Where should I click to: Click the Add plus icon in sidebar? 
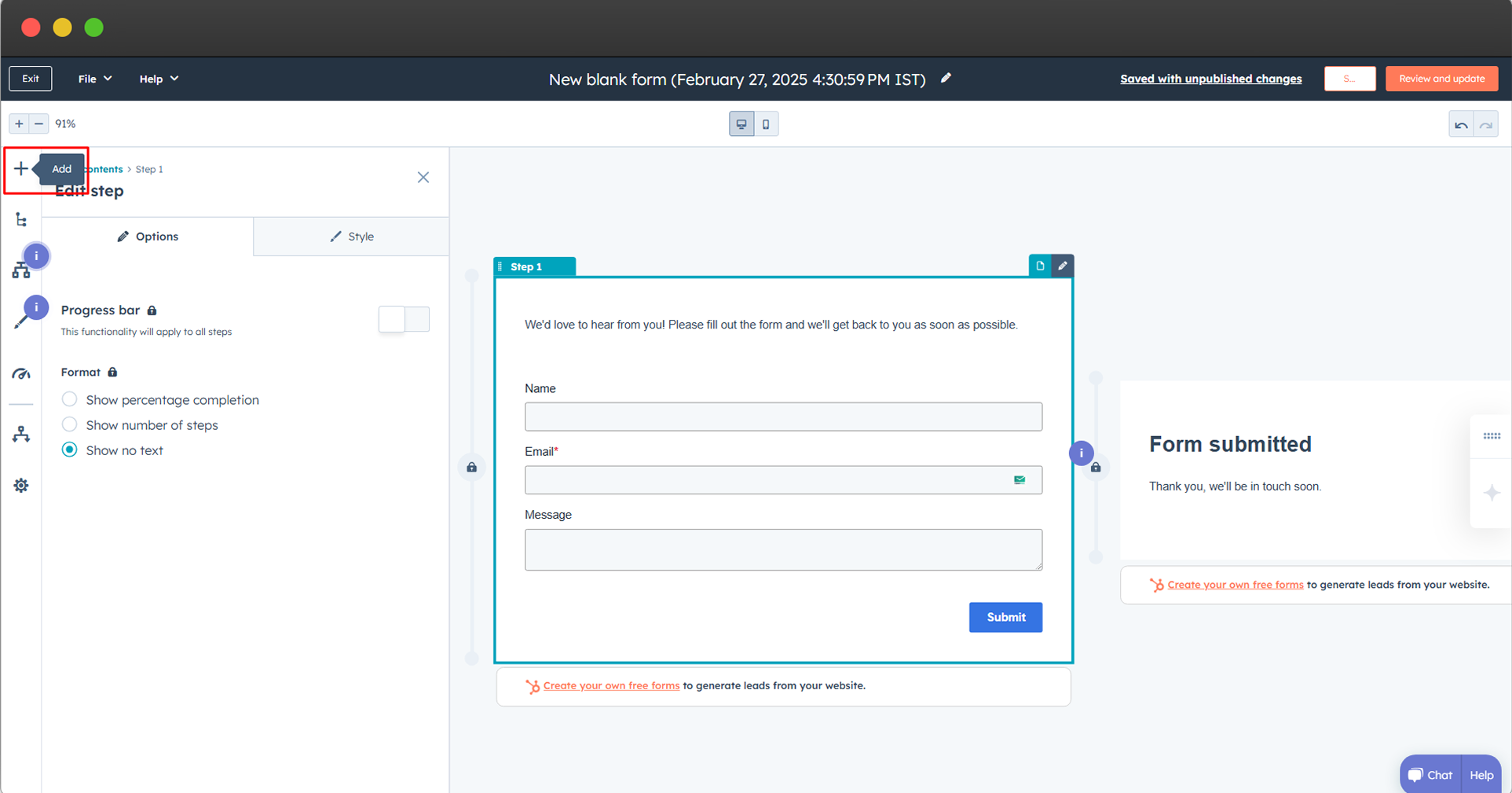tap(21, 169)
